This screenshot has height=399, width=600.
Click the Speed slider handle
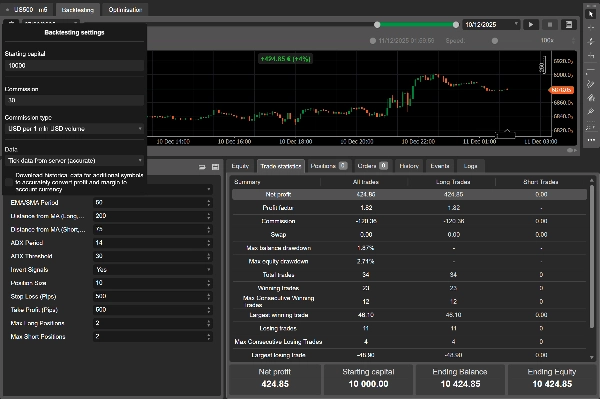pos(495,41)
